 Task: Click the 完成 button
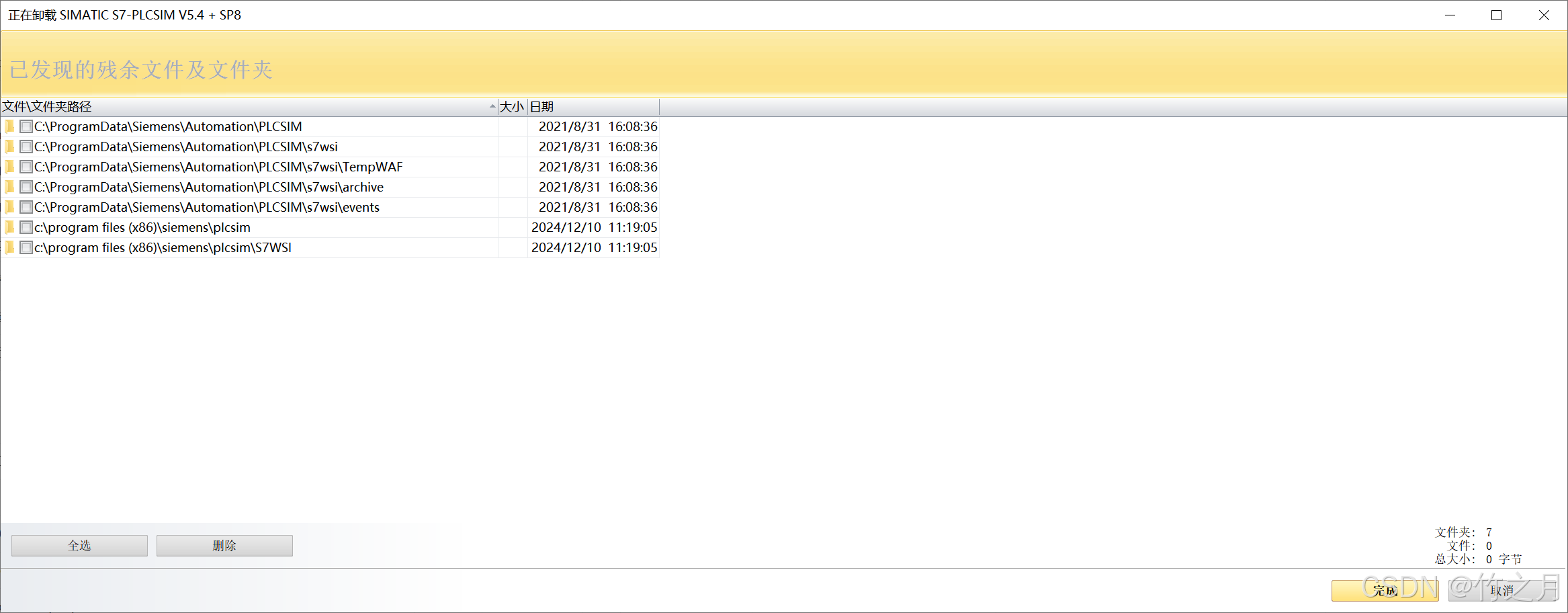tap(1385, 590)
